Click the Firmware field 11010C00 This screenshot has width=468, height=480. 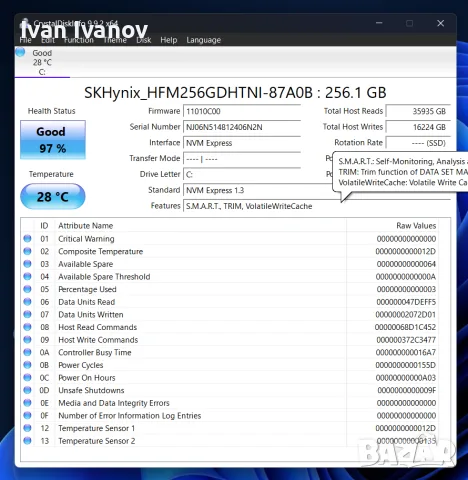click(x=242, y=111)
